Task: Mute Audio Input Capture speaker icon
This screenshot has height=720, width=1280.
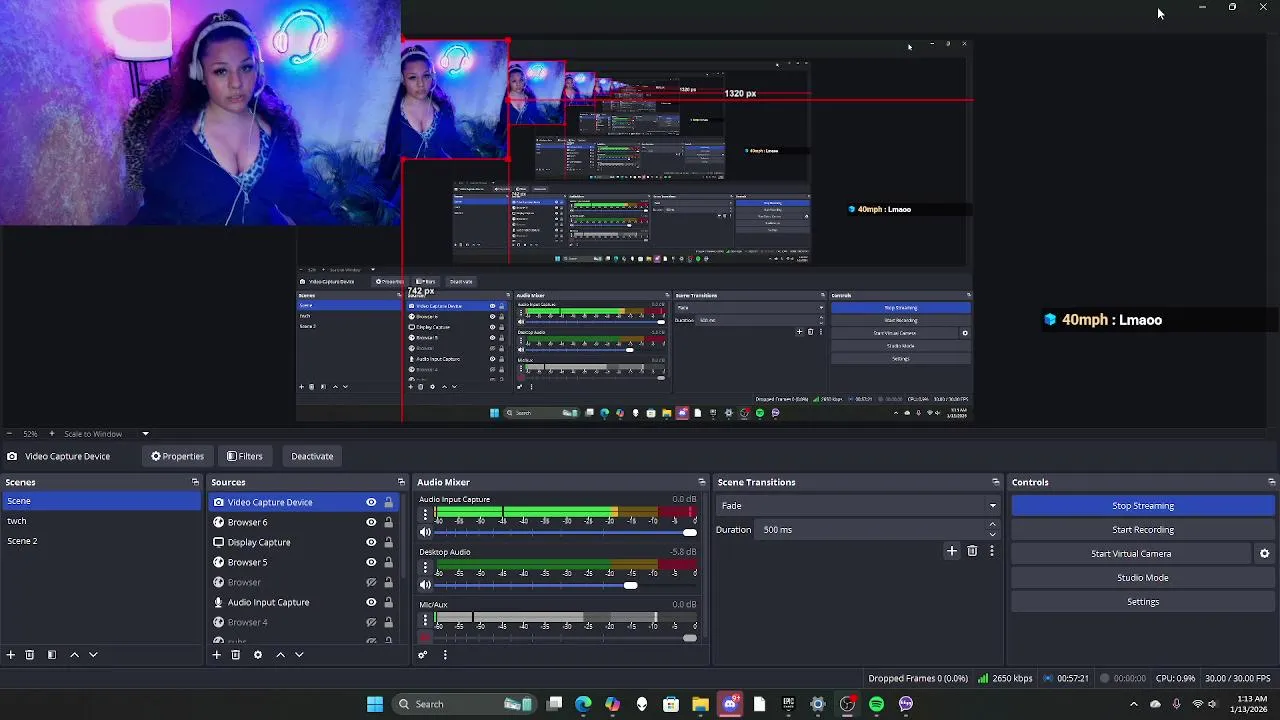Action: coord(425,532)
